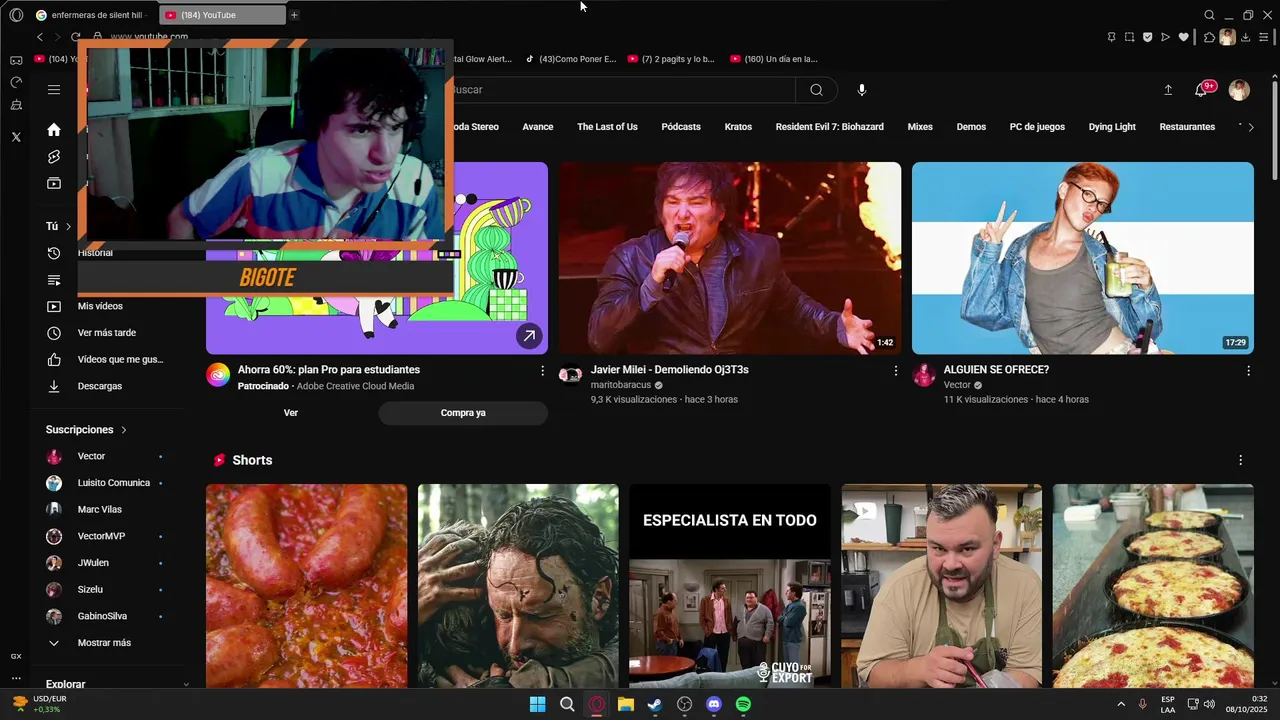1280x720 pixels.
Task: Select the 'Resident Evil 7: Biohazard' chip
Action: (x=829, y=127)
